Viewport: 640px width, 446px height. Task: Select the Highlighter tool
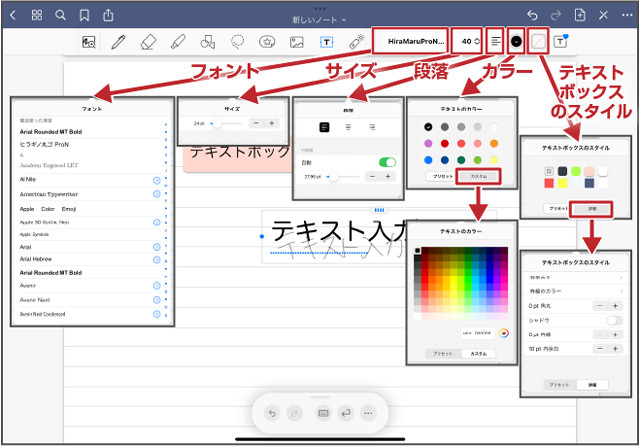pyautogui.click(x=177, y=42)
